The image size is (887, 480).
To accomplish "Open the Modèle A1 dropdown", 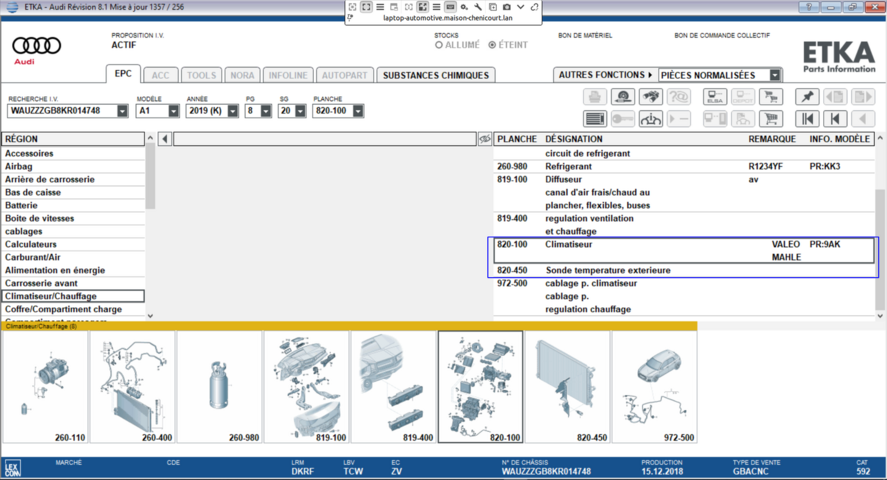I will pyautogui.click(x=173, y=111).
